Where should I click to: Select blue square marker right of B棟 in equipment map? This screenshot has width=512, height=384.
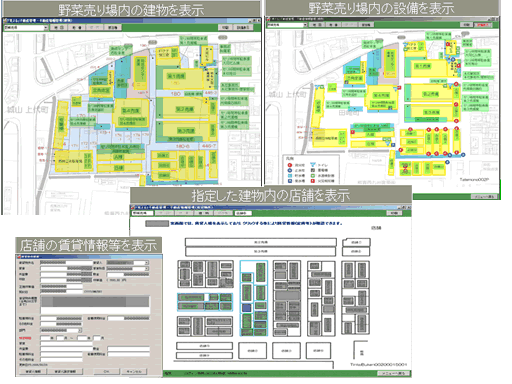point(393,145)
